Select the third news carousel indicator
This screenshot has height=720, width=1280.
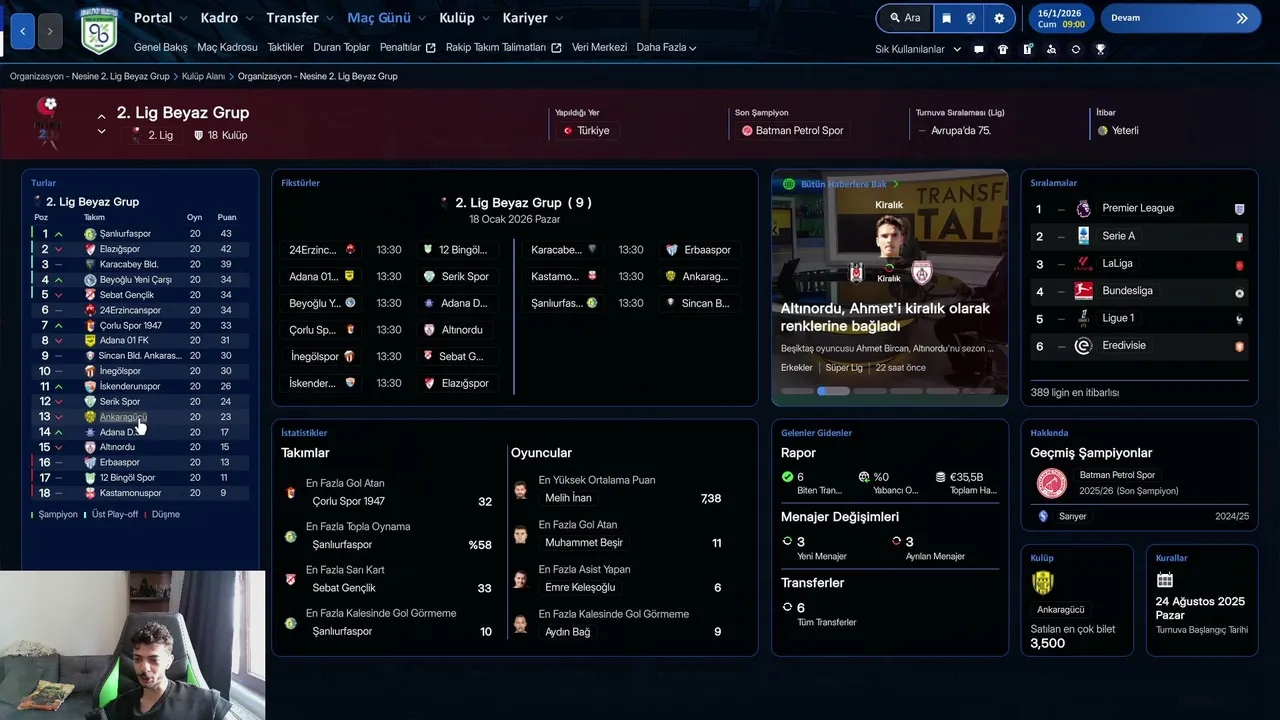point(870,391)
